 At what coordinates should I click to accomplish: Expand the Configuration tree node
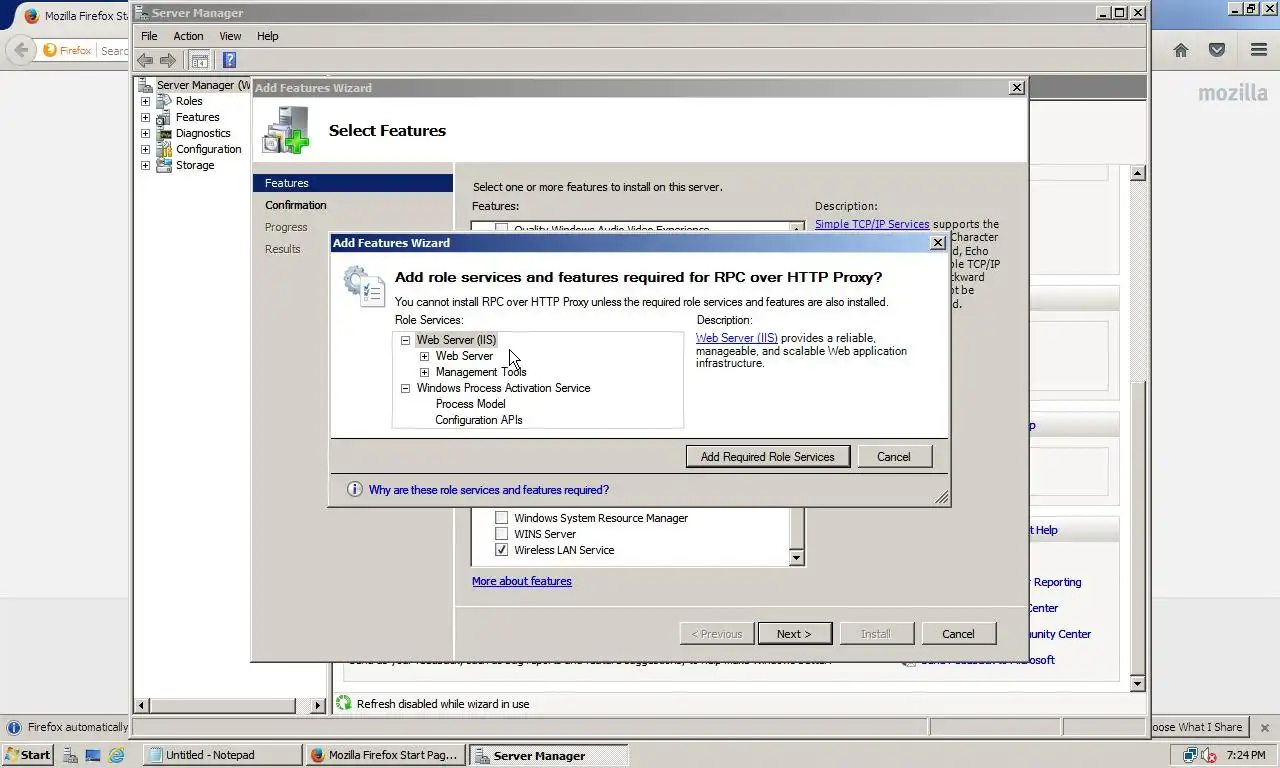coord(145,149)
